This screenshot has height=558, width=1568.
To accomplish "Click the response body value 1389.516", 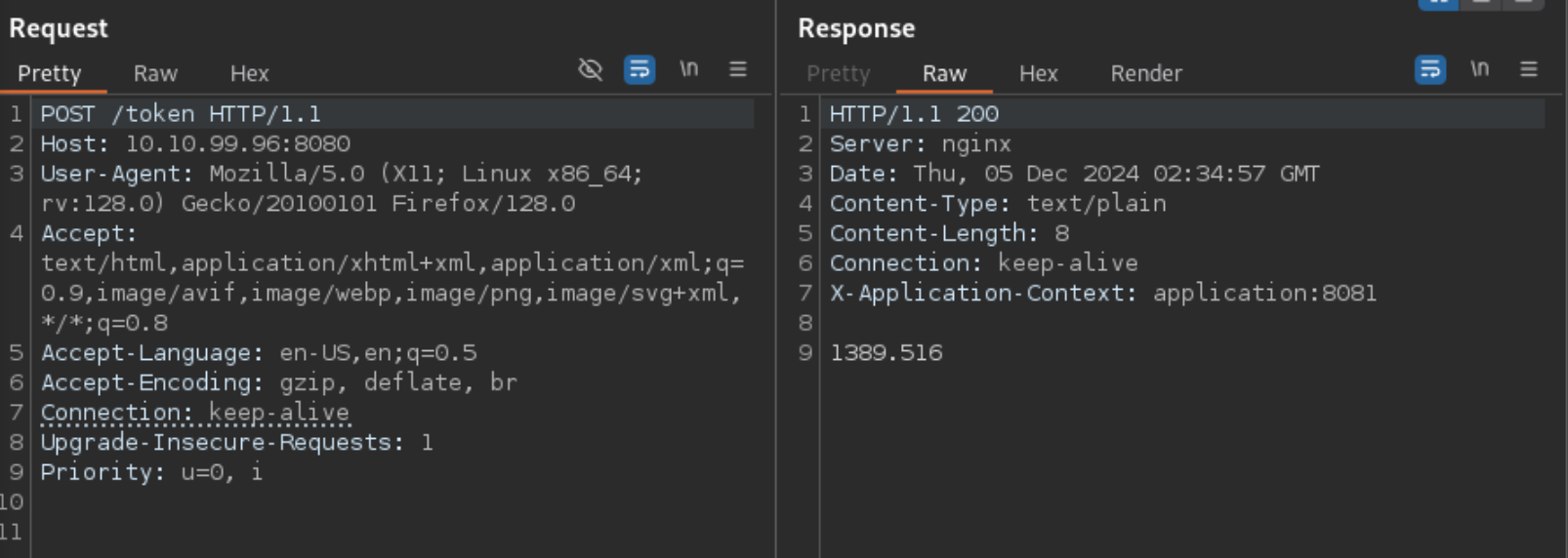I will tap(886, 353).
